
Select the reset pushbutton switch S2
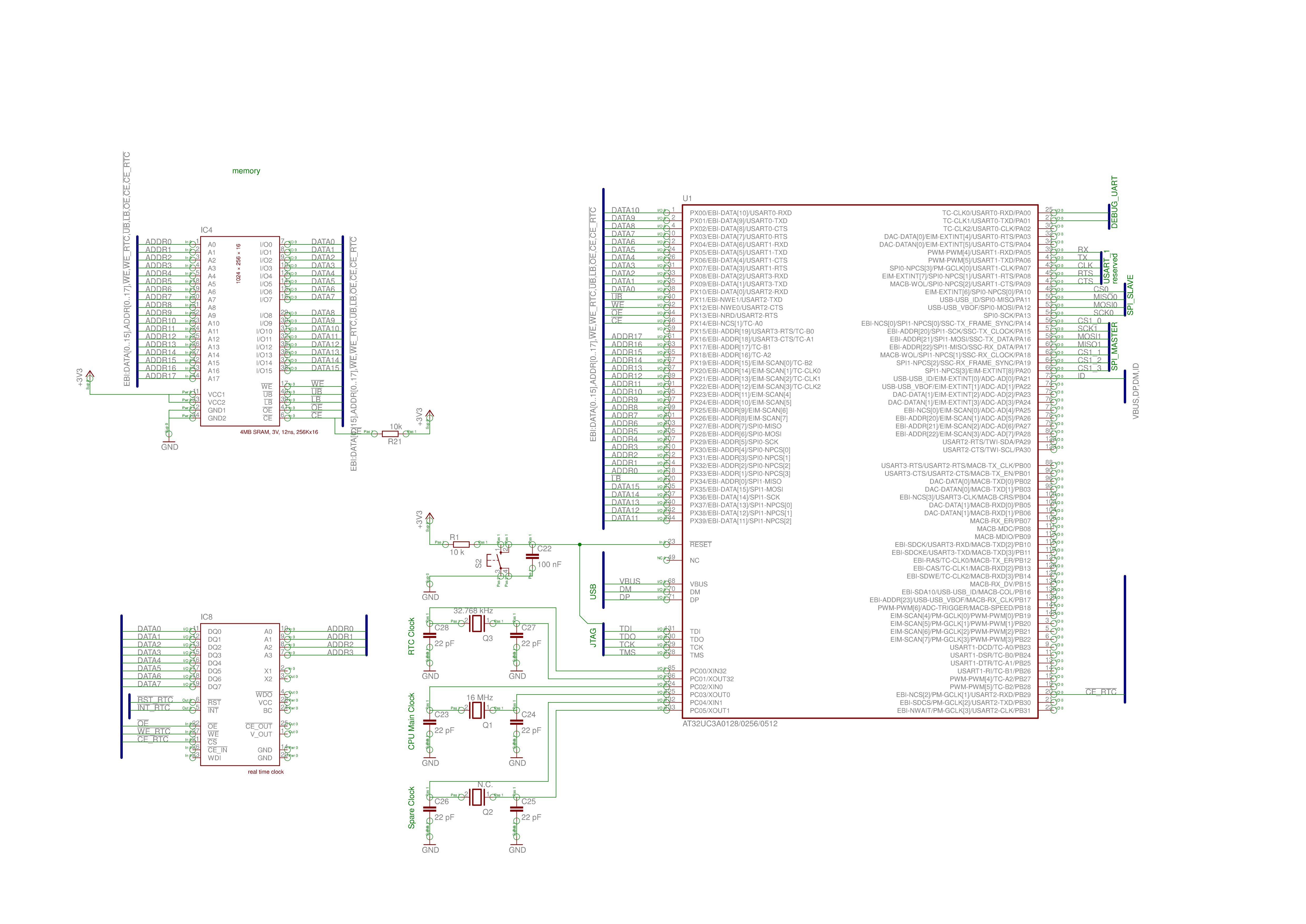point(498,562)
